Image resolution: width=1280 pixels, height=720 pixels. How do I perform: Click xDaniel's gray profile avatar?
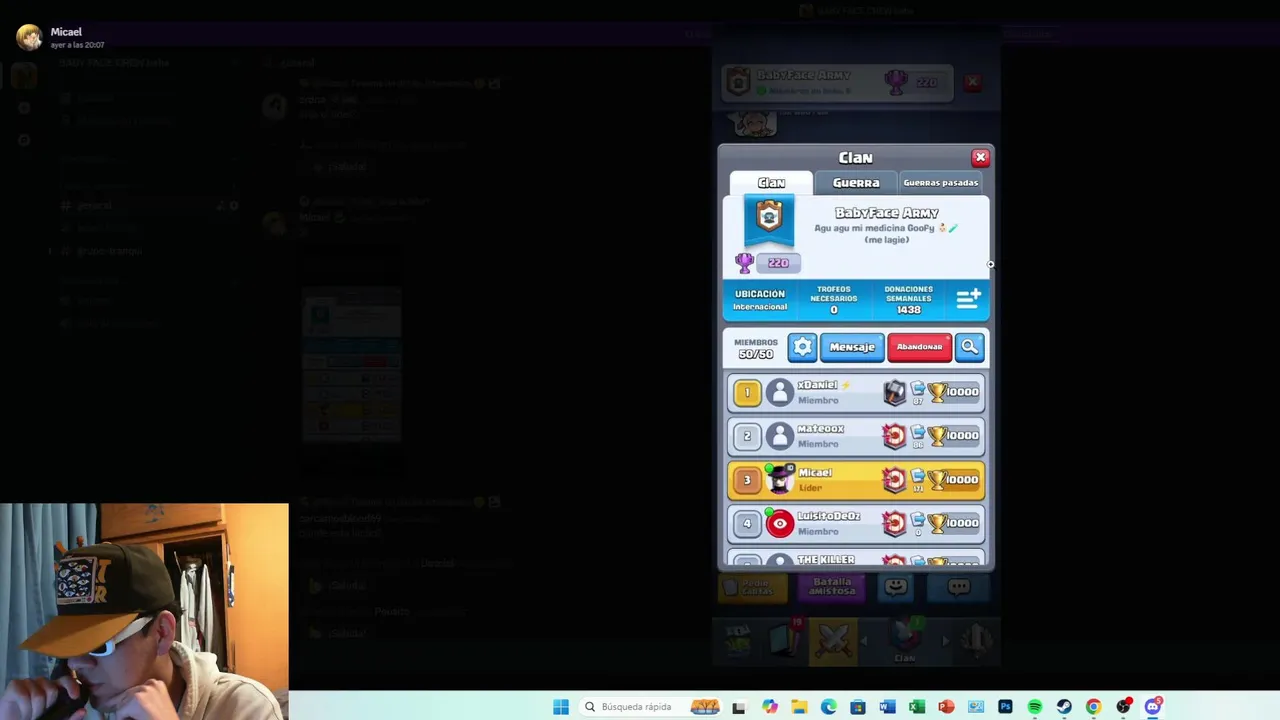point(779,393)
